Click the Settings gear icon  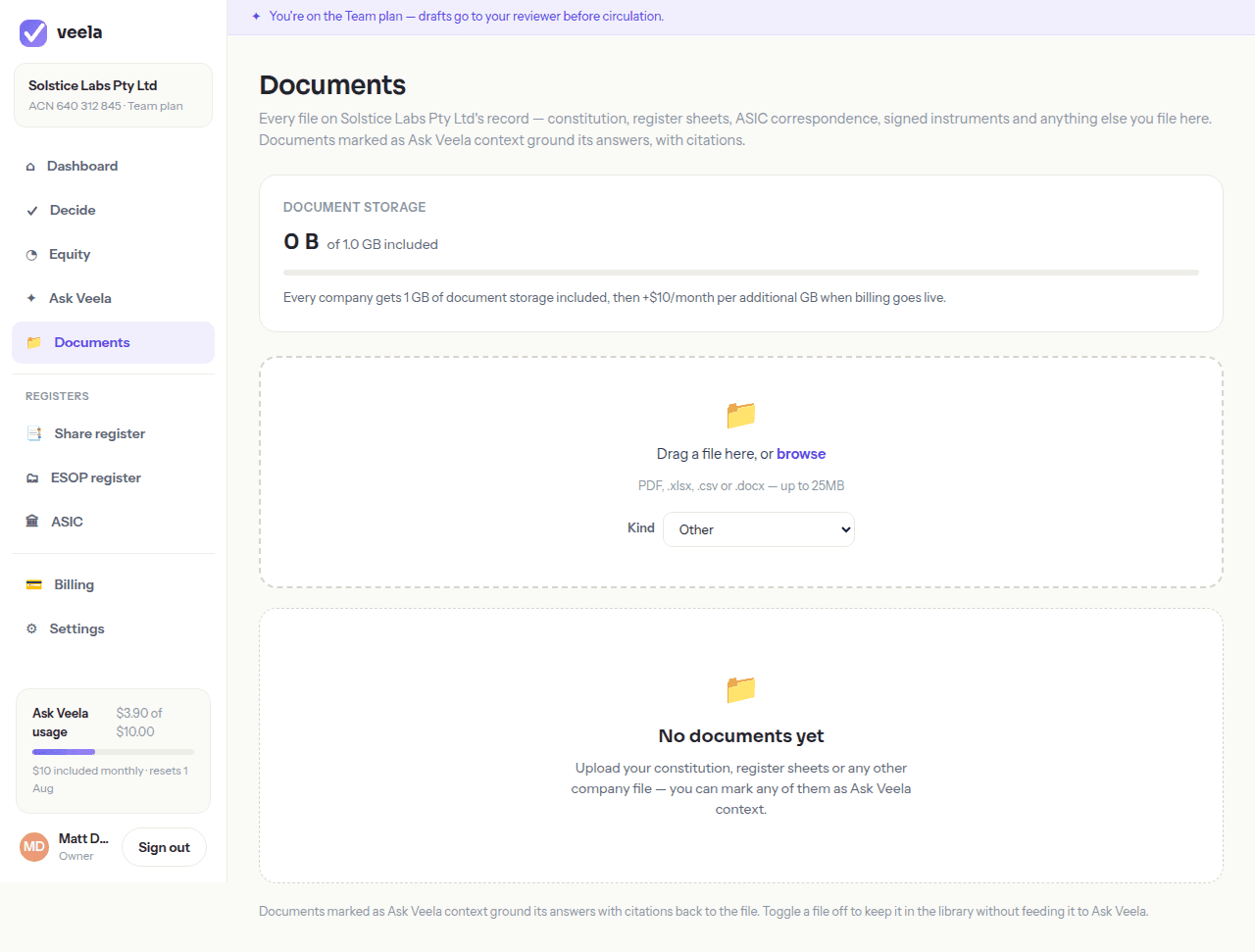(31, 628)
